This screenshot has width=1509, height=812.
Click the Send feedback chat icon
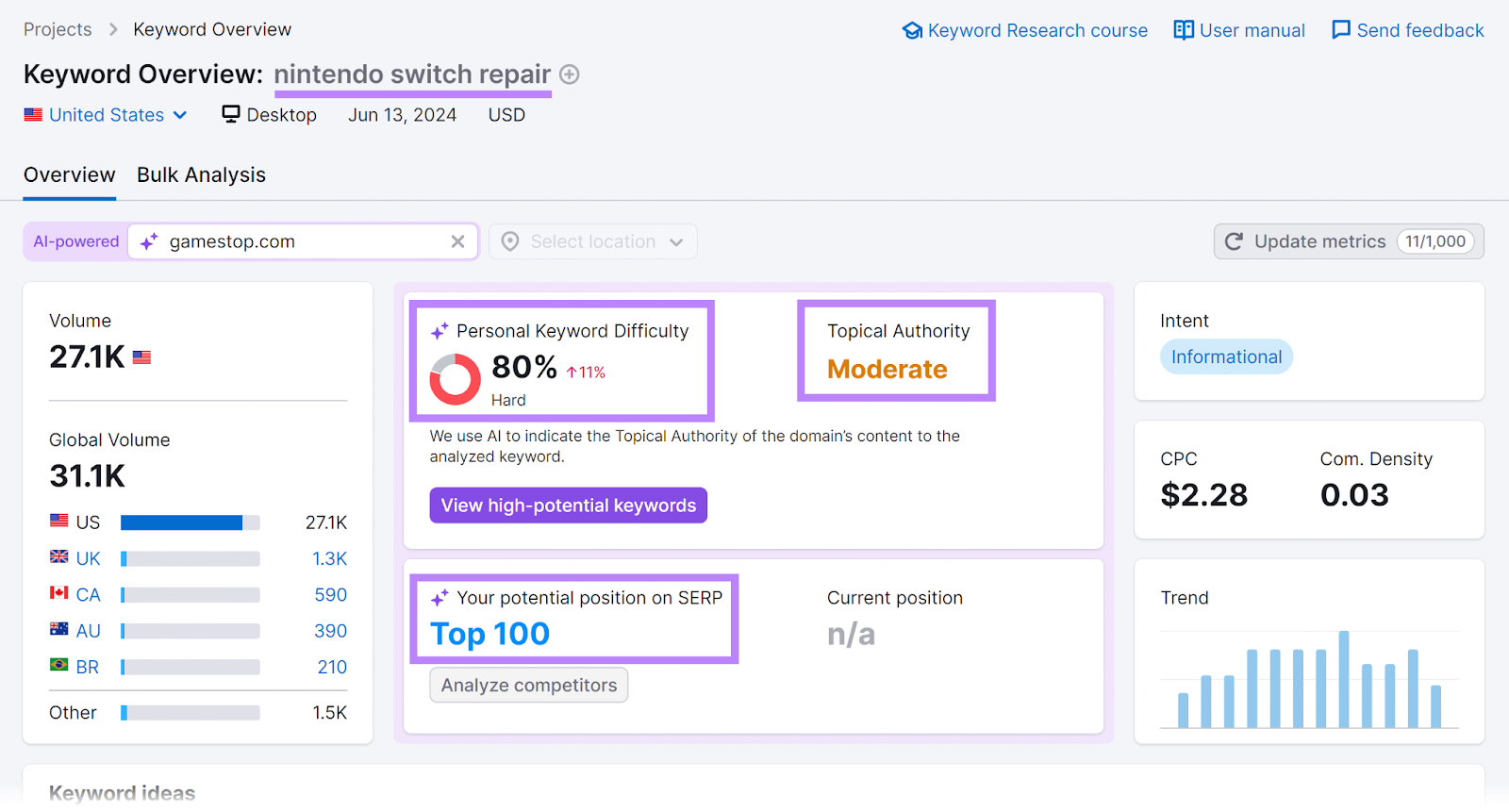coord(1341,29)
